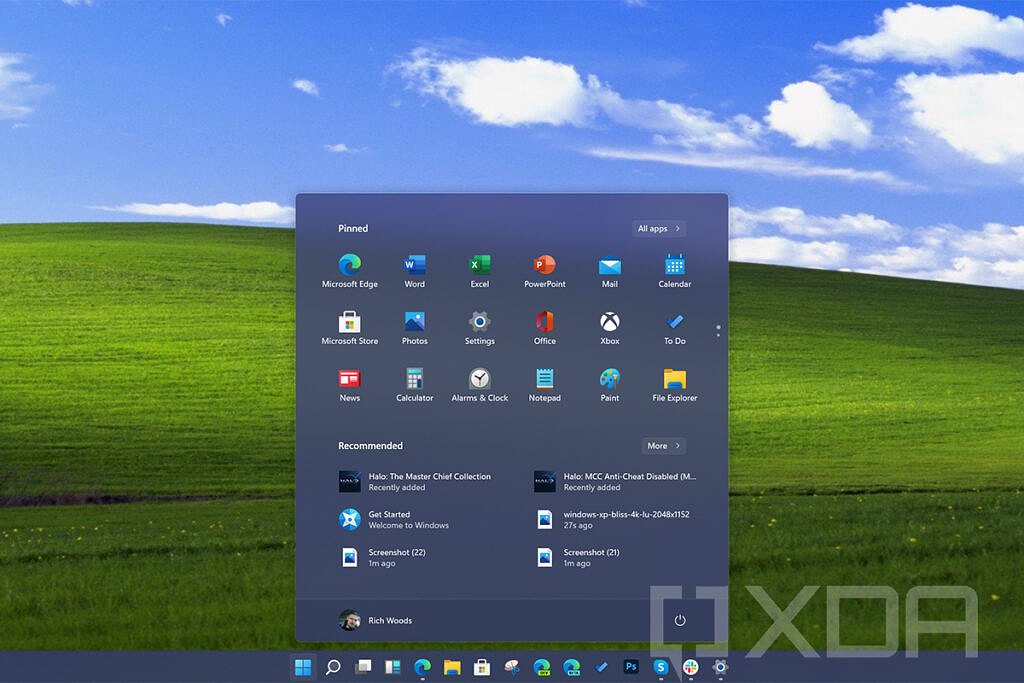
Task: Open the Get Started recommendation
Action: [x=408, y=520]
